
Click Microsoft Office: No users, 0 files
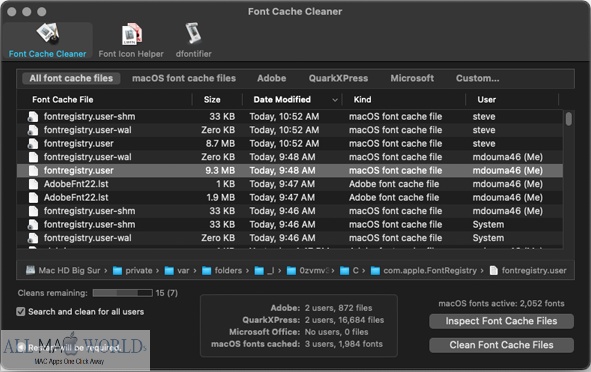pos(299,332)
